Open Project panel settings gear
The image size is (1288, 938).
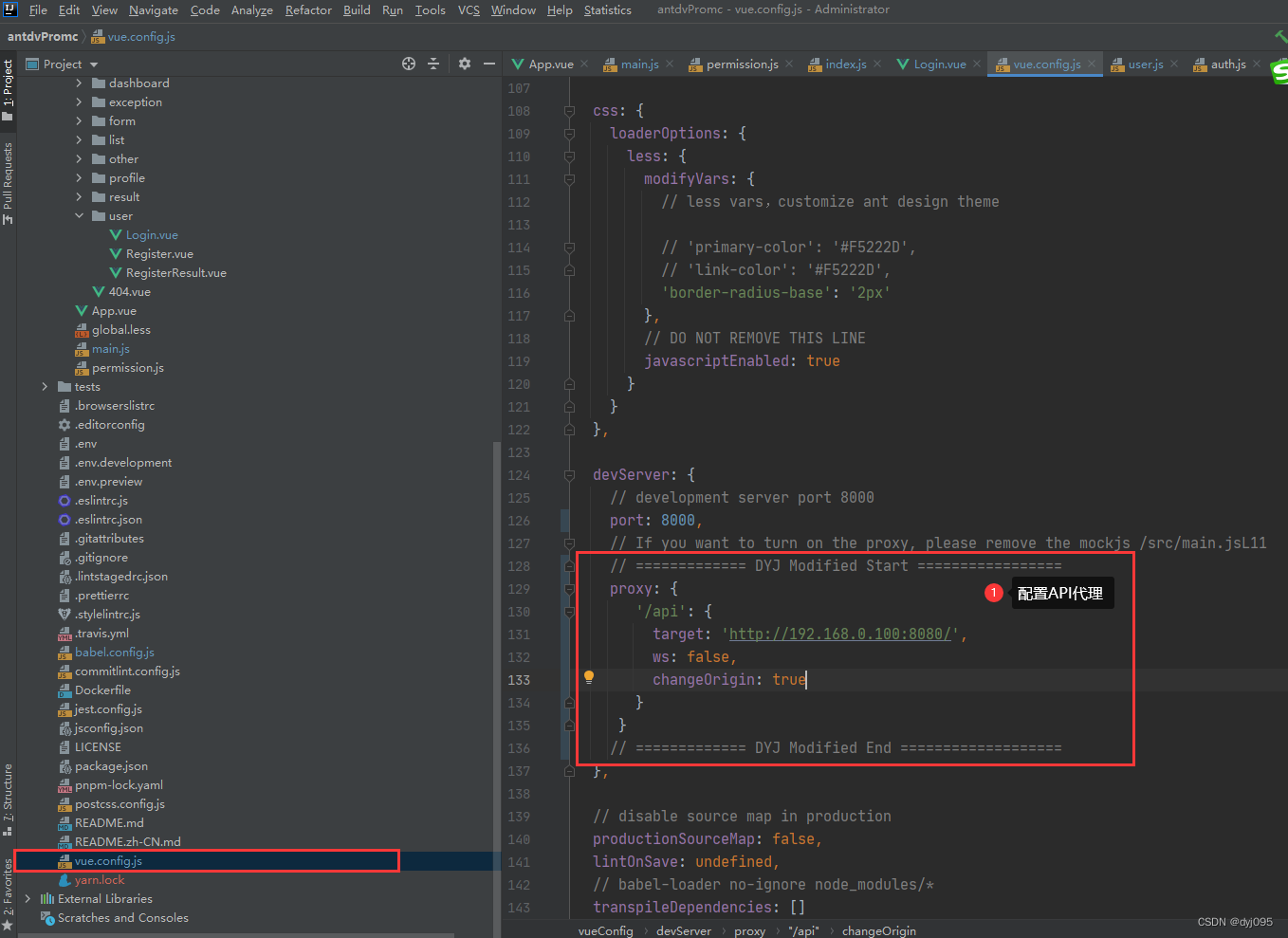click(x=465, y=64)
